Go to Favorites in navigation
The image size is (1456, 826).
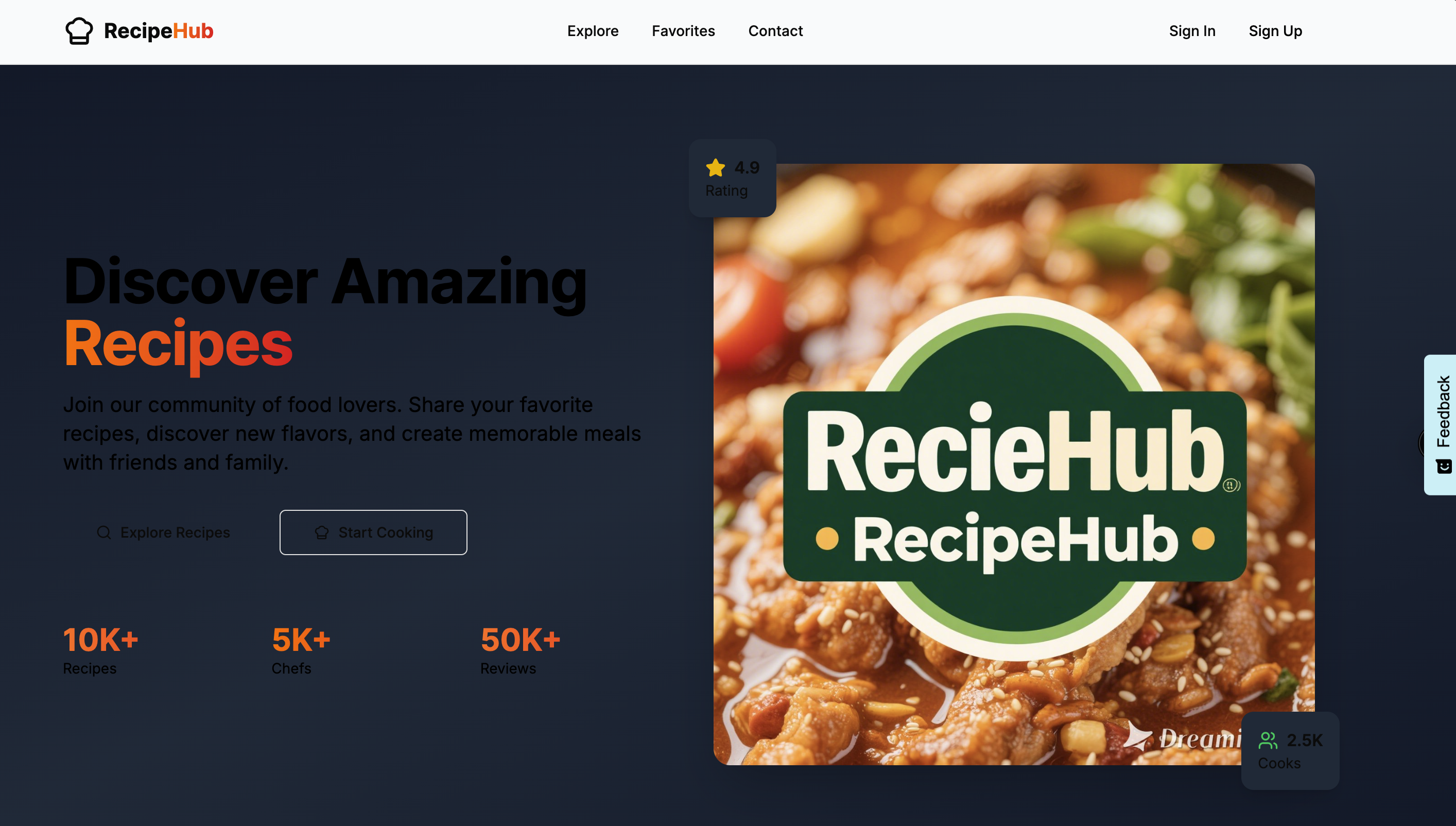[683, 30]
